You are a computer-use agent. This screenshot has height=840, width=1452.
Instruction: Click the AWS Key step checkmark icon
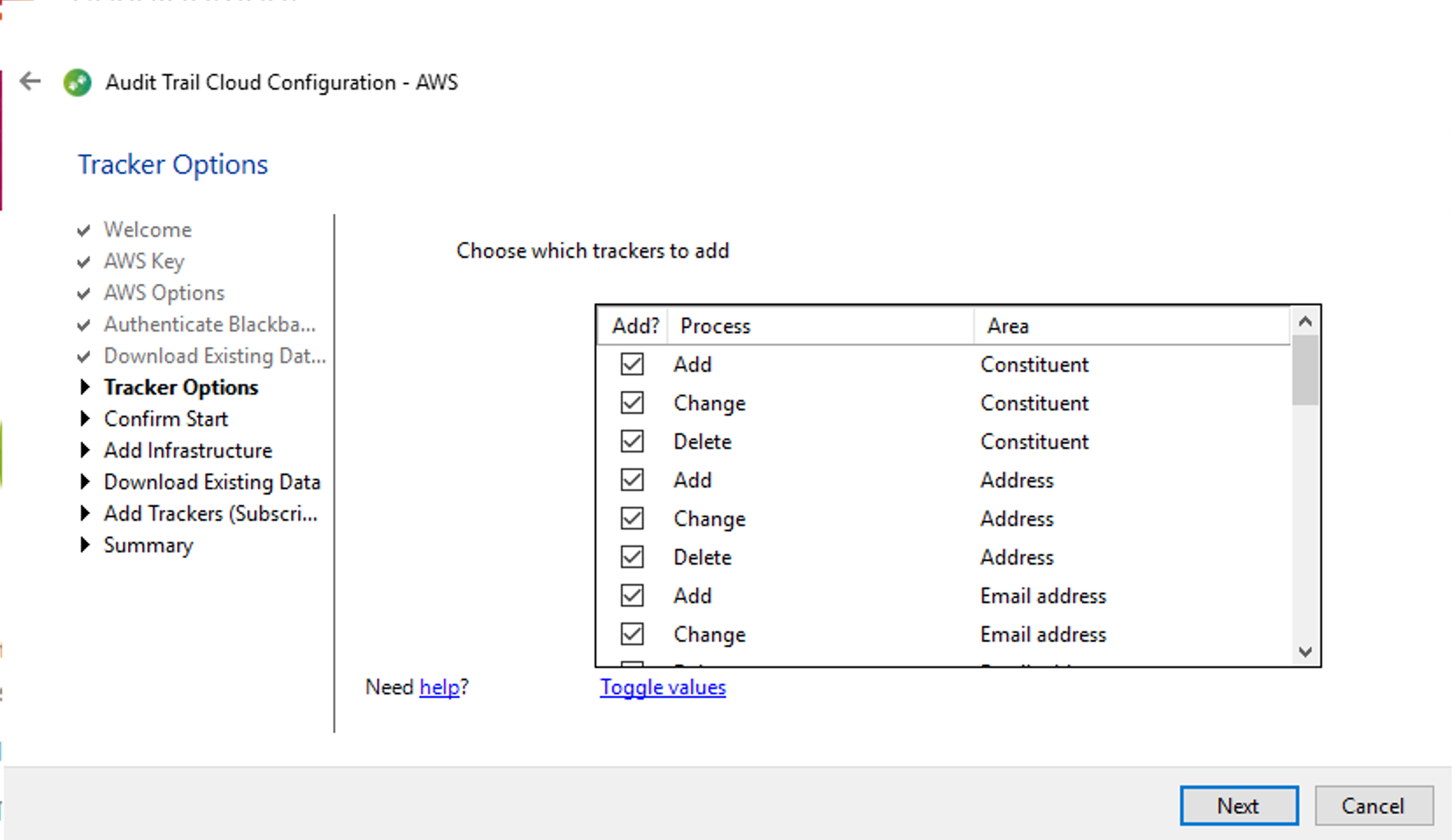(x=84, y=262)
